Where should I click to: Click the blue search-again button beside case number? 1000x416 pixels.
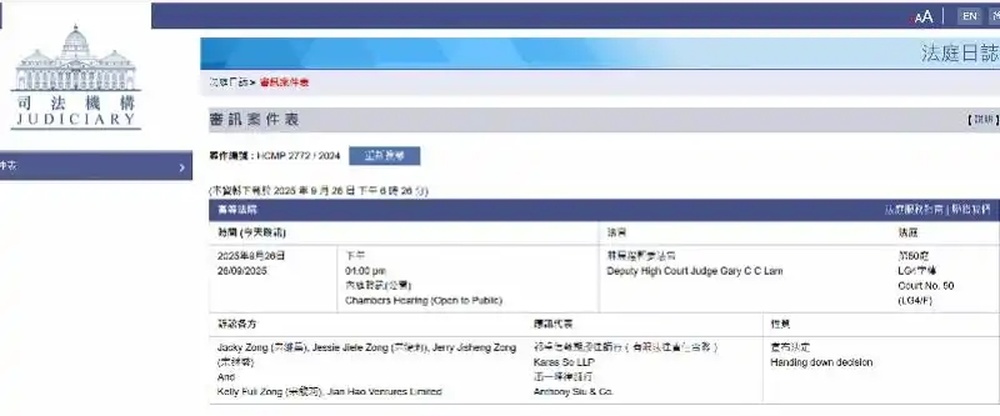pyautogui.click(x=385, y=156)
